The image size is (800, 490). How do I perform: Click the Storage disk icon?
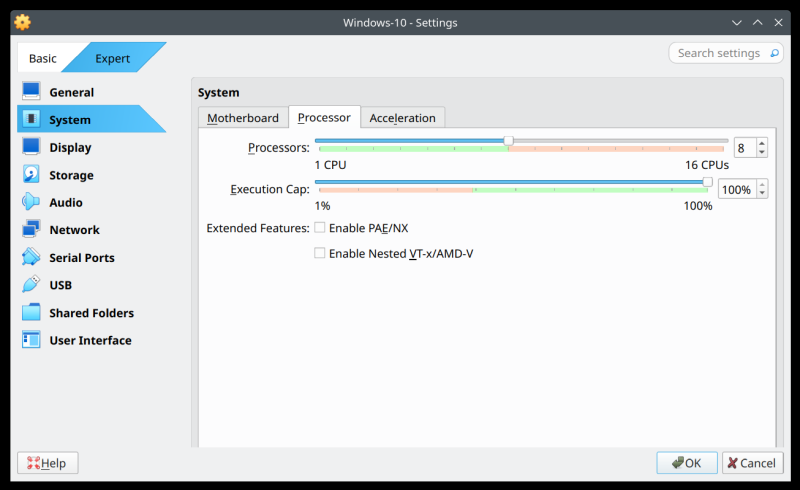31,174
